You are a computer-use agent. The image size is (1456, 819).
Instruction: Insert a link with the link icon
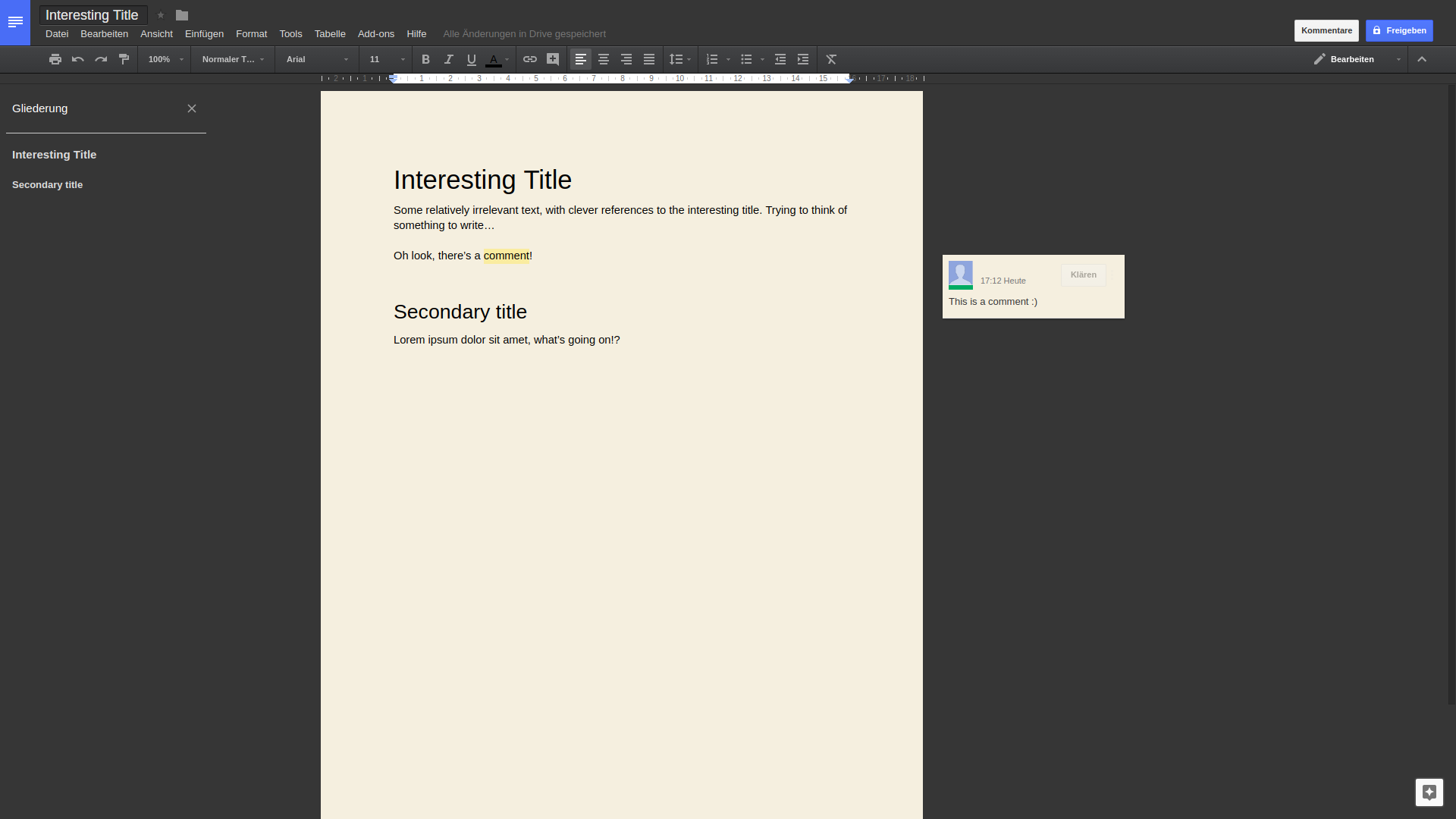coord(529,59)
